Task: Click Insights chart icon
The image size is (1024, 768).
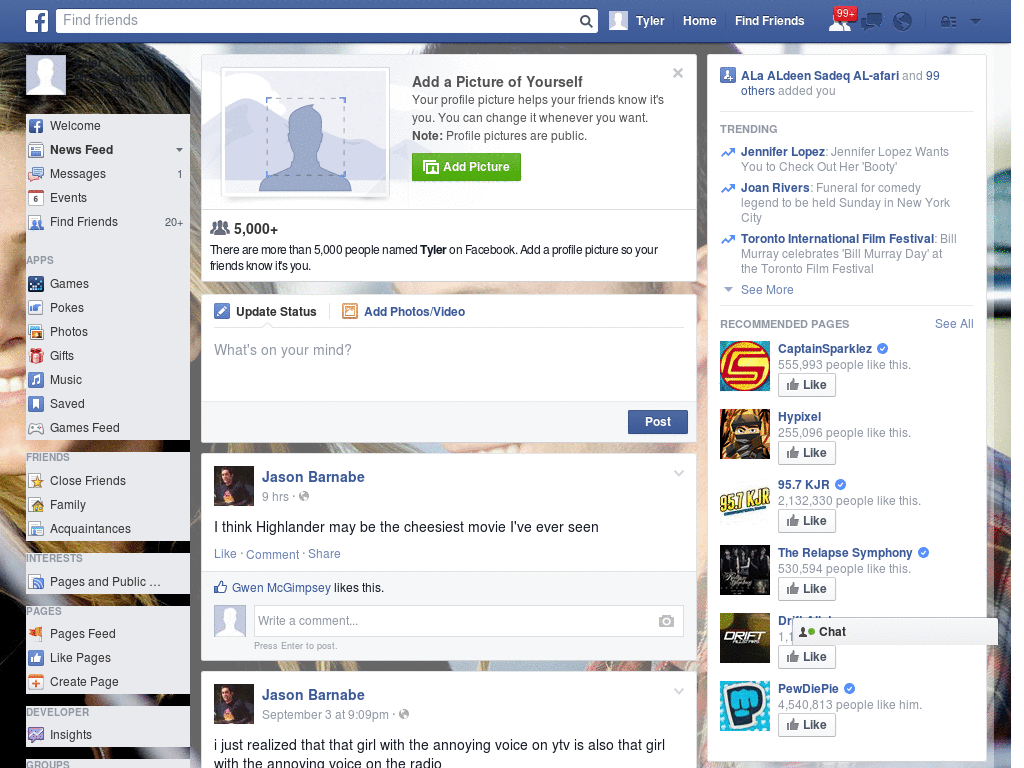Action: tap(36, 735)
